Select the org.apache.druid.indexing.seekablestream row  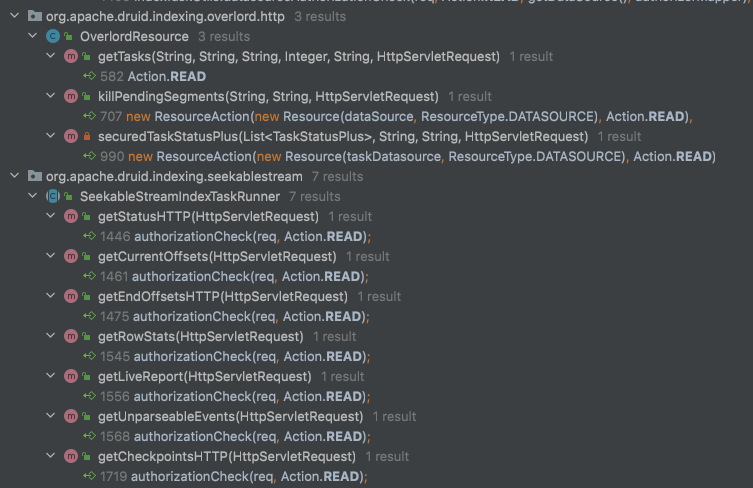(376, 176)
